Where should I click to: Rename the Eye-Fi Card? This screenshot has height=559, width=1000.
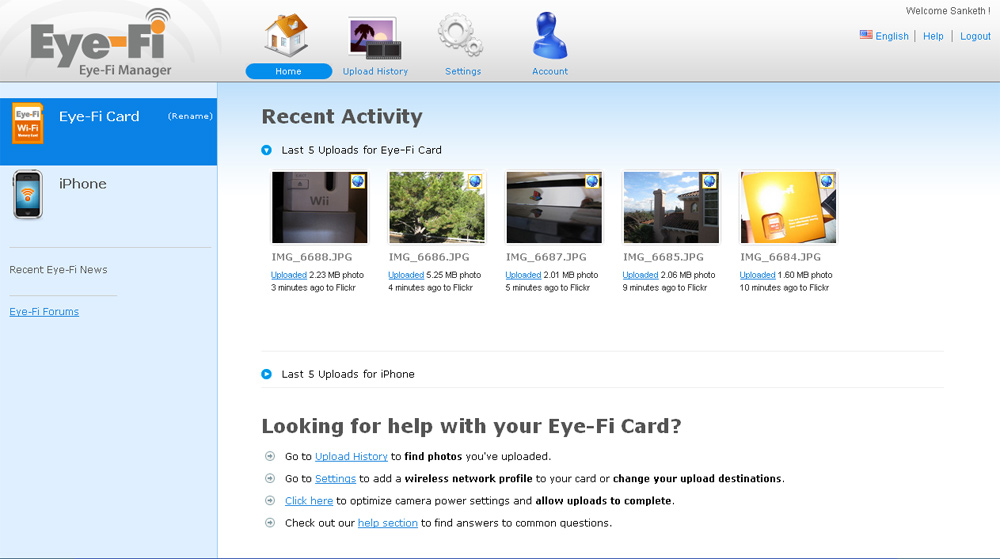(x=190, y=116)
